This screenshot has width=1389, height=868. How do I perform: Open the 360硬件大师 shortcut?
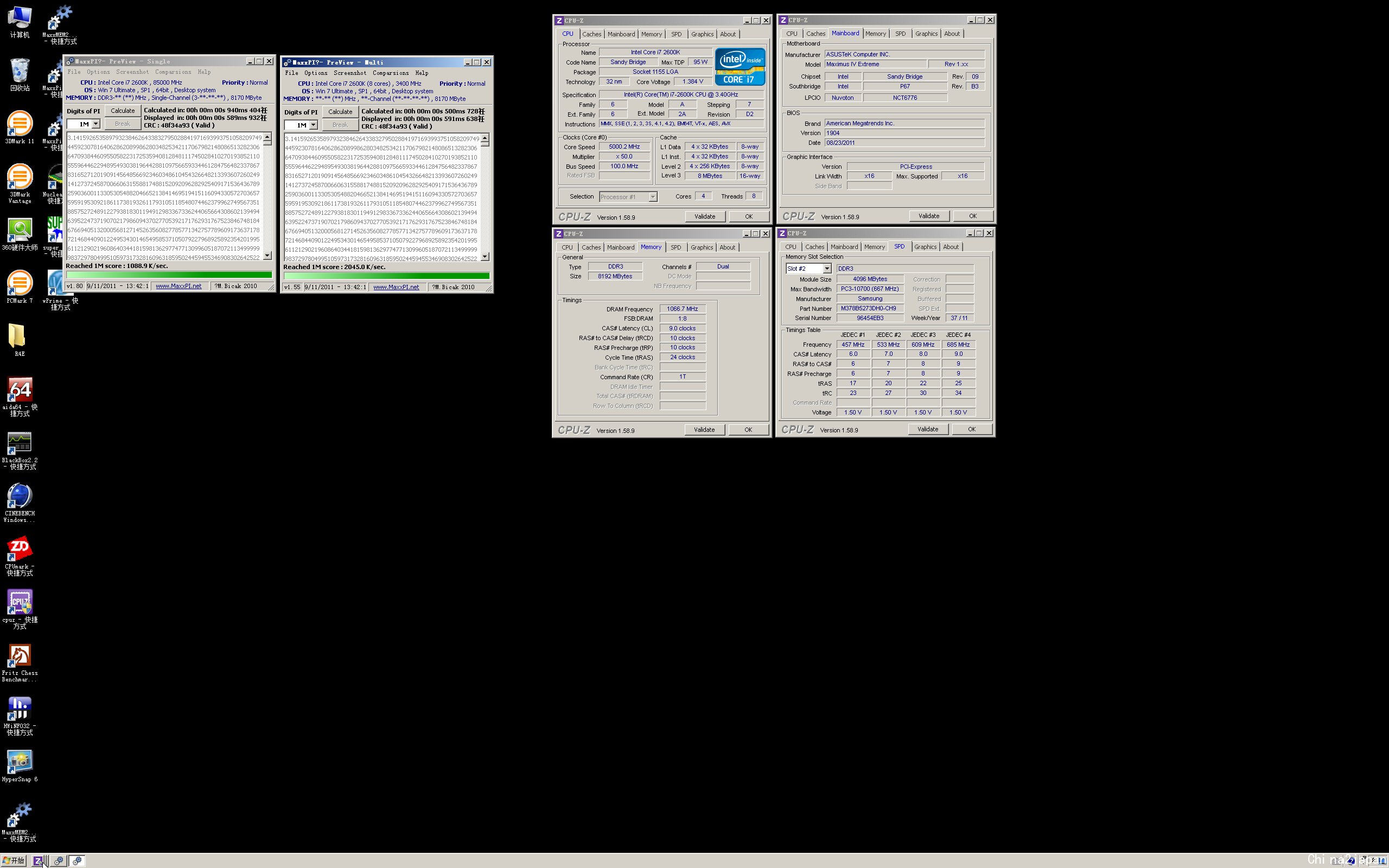[x=20, y=234]
